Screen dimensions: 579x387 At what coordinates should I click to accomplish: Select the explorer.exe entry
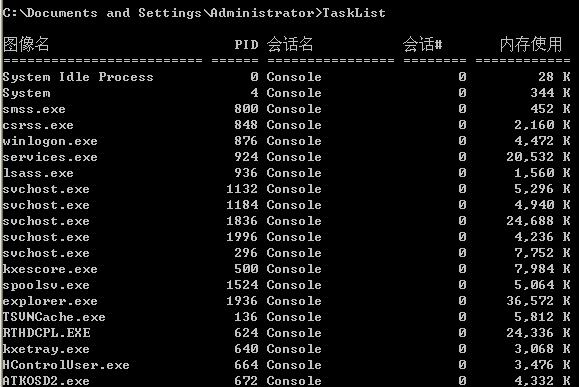coord(50,301)
